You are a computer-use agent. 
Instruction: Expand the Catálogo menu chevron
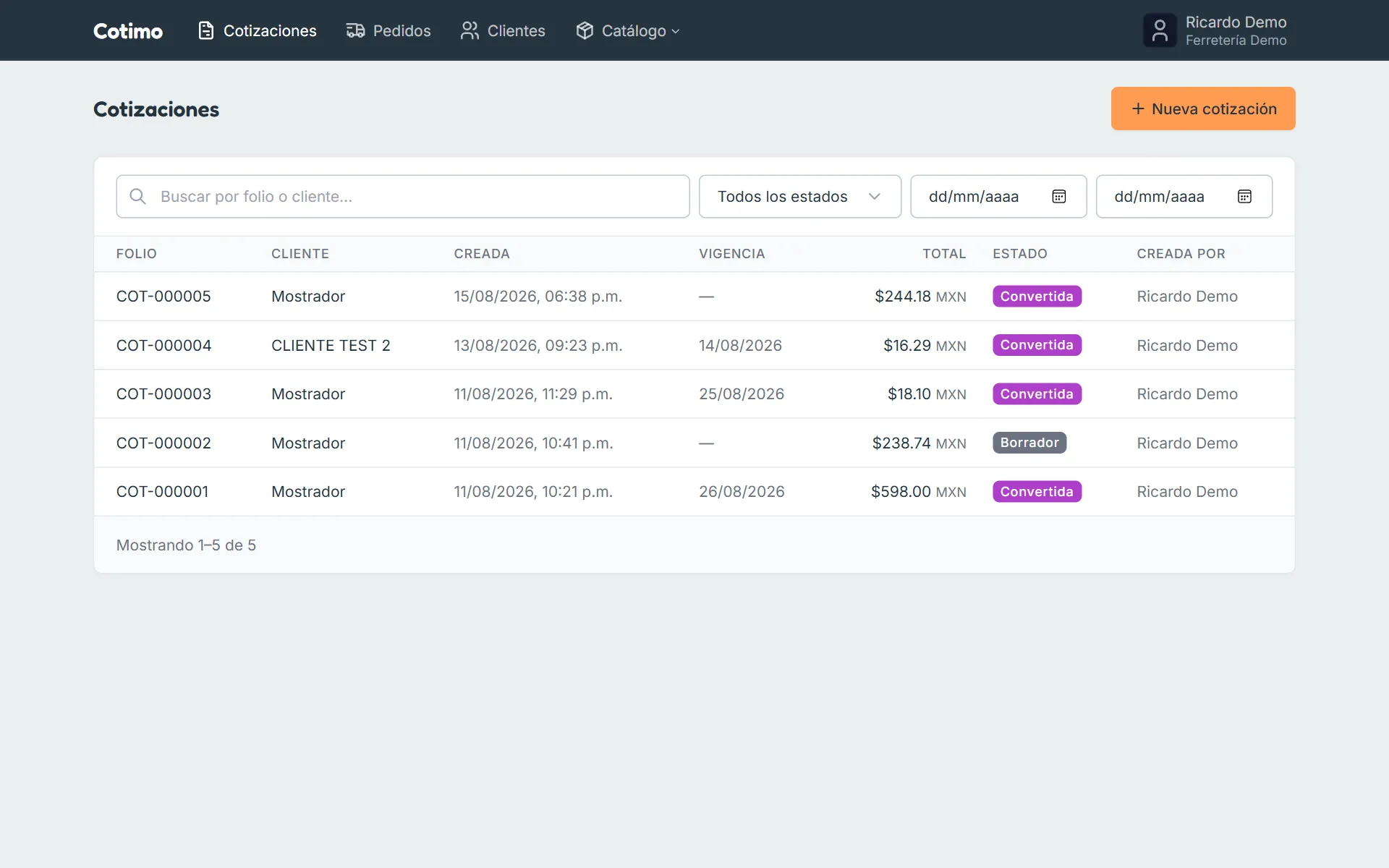676,31
